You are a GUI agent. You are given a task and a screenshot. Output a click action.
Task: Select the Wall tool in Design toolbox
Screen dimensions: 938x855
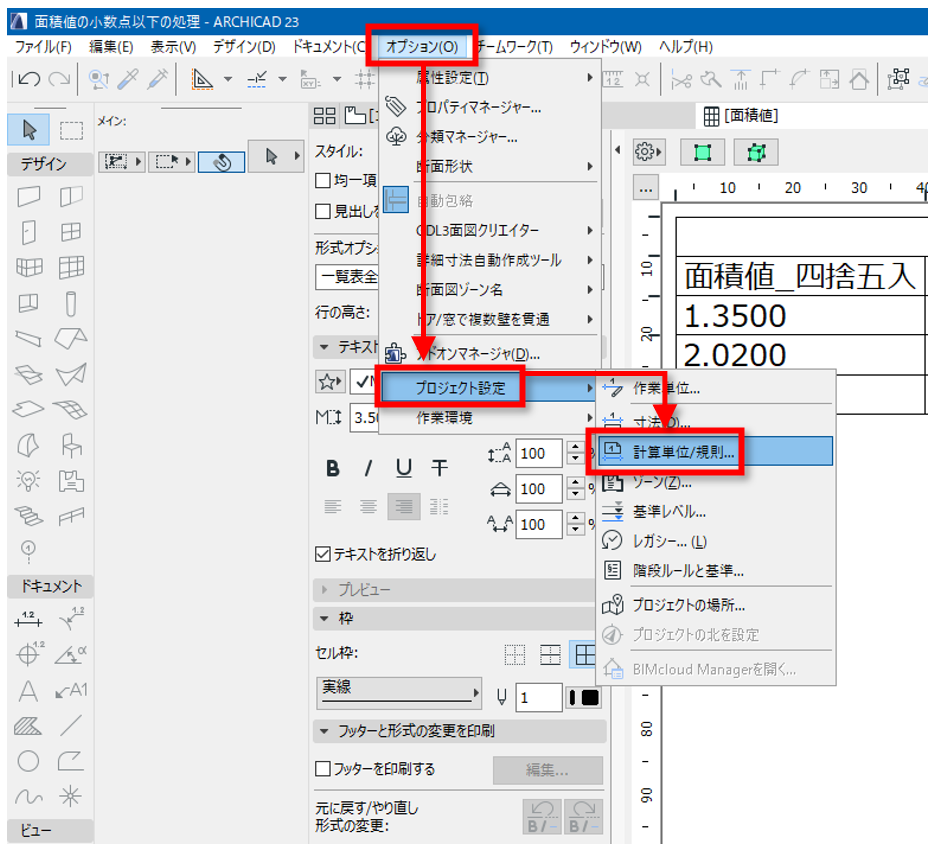point(29,196)
